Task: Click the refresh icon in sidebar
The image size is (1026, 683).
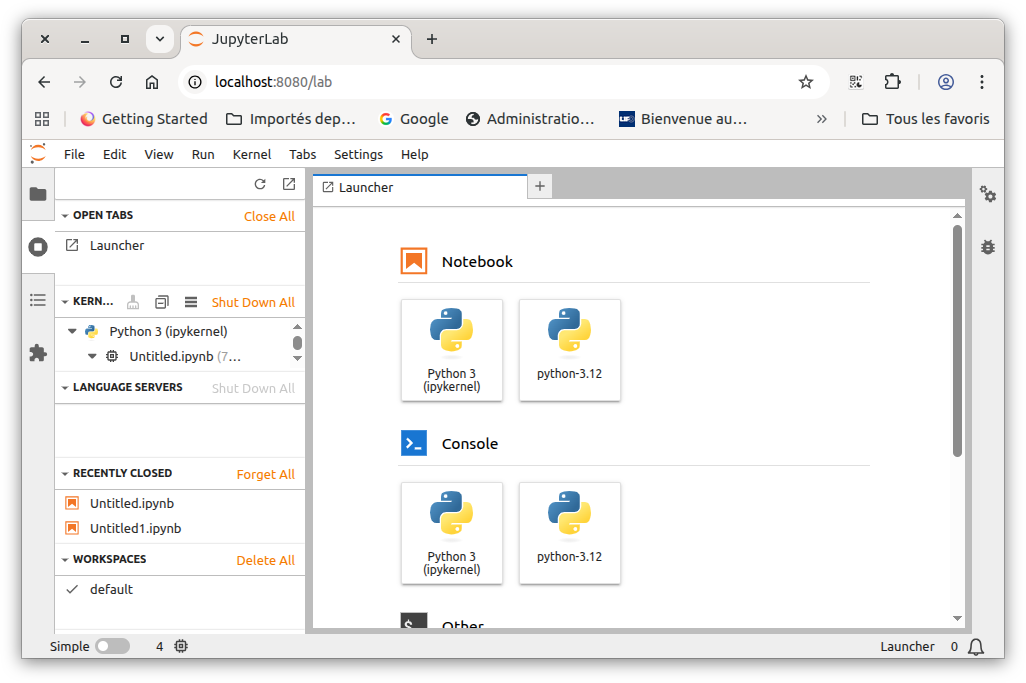Action: [260, 184]
